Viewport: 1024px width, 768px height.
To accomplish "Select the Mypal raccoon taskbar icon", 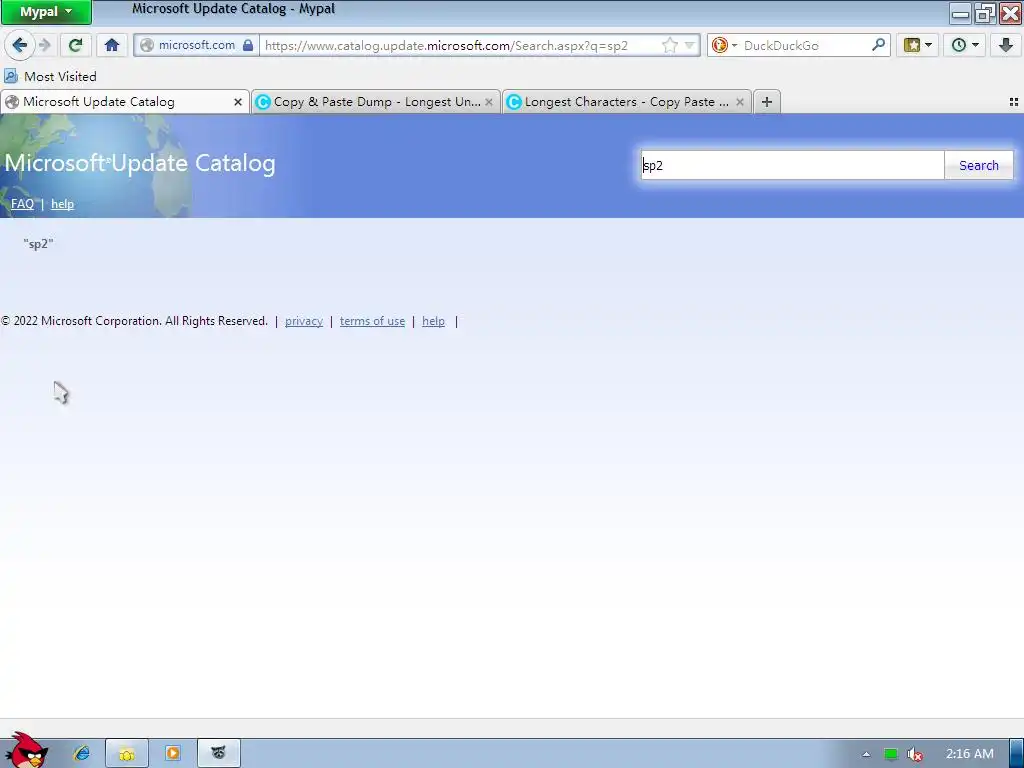I will [218, 753].
